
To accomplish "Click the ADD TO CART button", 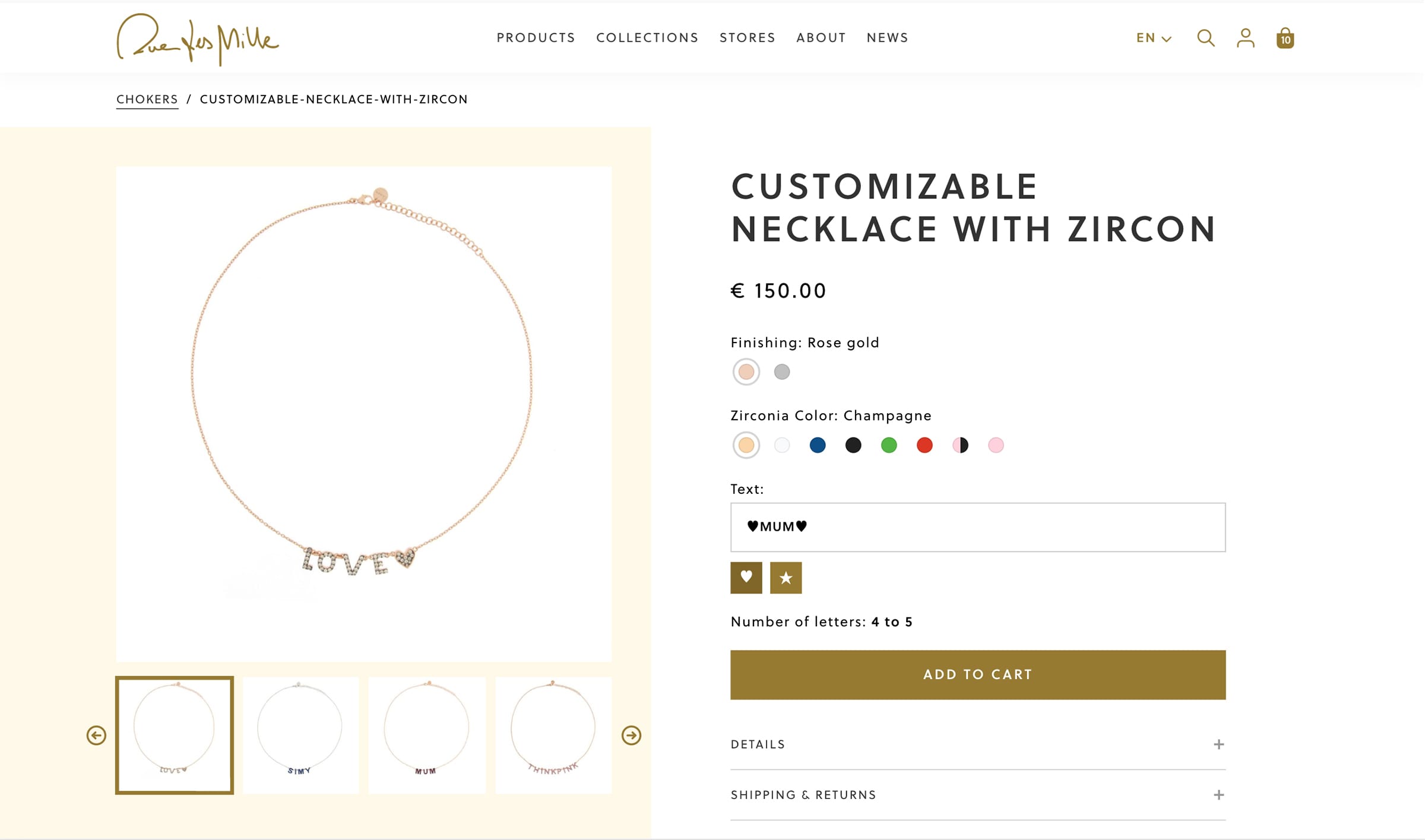I will tap(977, 674).
